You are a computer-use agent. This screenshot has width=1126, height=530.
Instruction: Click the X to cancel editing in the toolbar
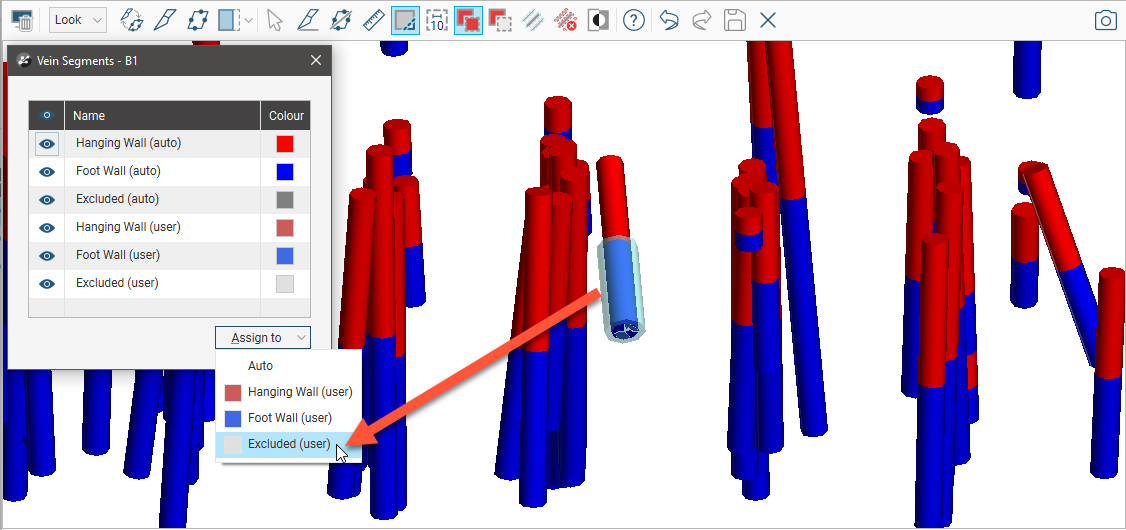point(767,20)
